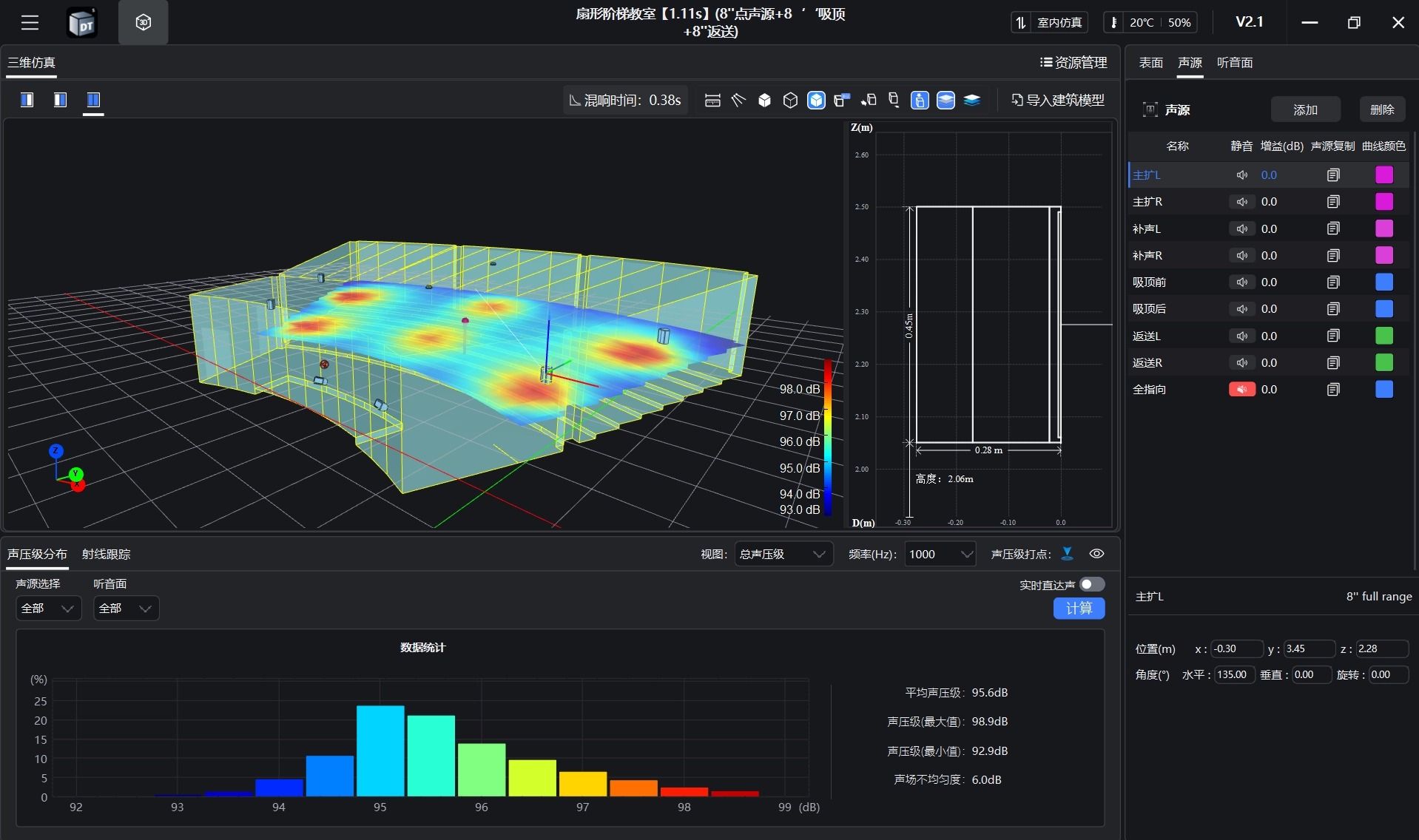Select the solid white cube view

(x=764, y=101)
